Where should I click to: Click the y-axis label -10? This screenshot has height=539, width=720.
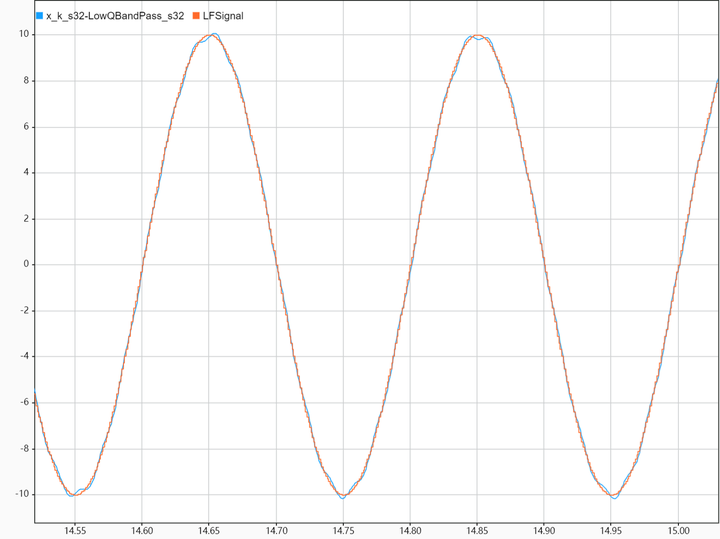pos(22,494)
